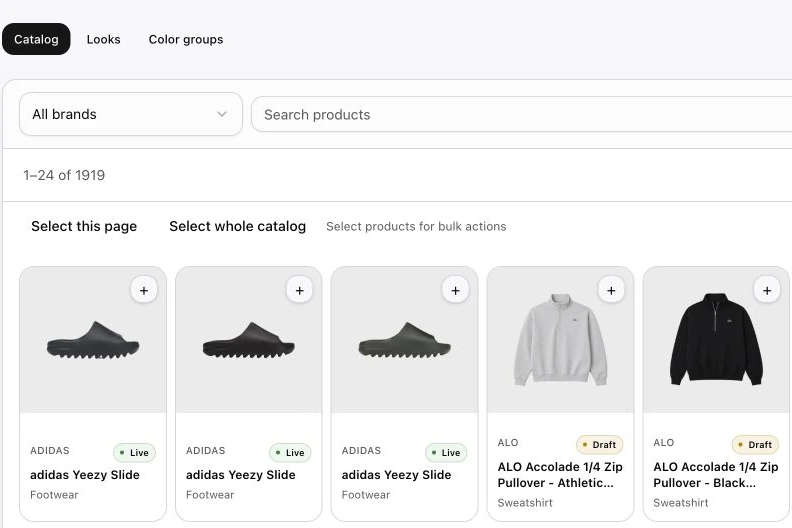The height and width of the screenshot is (528, 792).
Task: Click the 'Select products for bulk actions' hint
Action: [416, 226]
